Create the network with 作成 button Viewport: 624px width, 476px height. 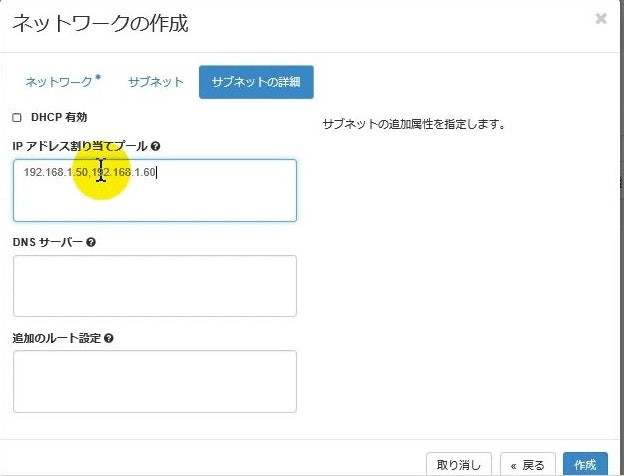(x=585, y=464)
